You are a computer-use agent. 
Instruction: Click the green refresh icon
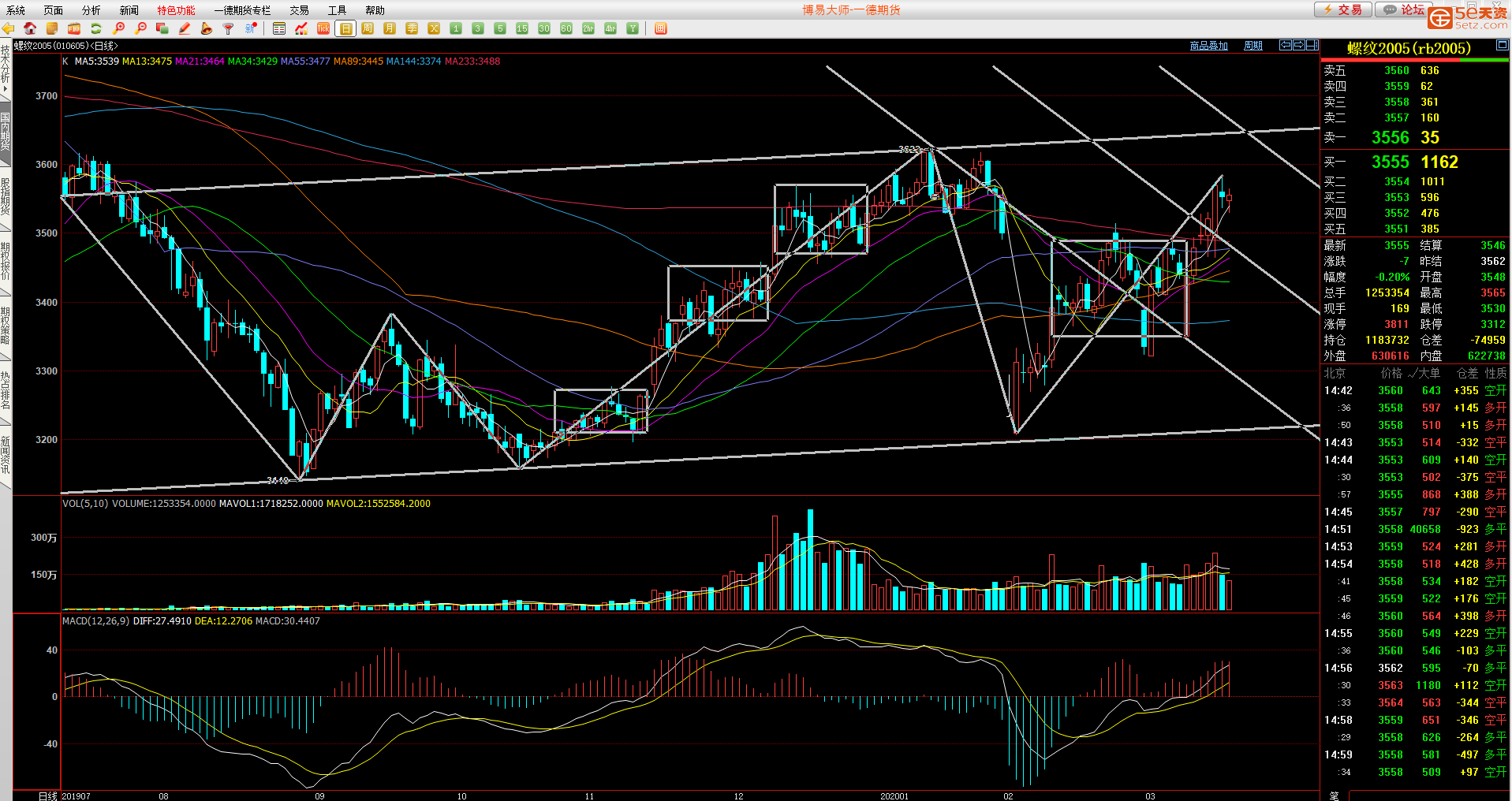(x=96, y=28)
